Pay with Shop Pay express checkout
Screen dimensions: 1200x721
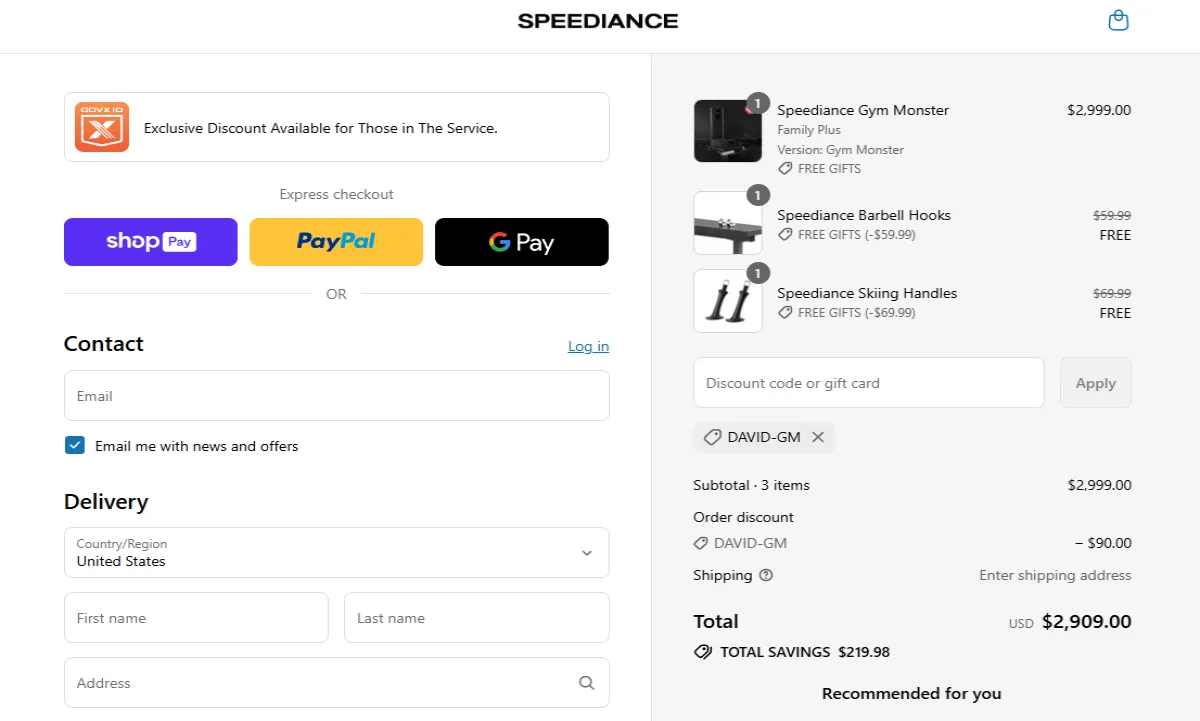pos(151,242)
